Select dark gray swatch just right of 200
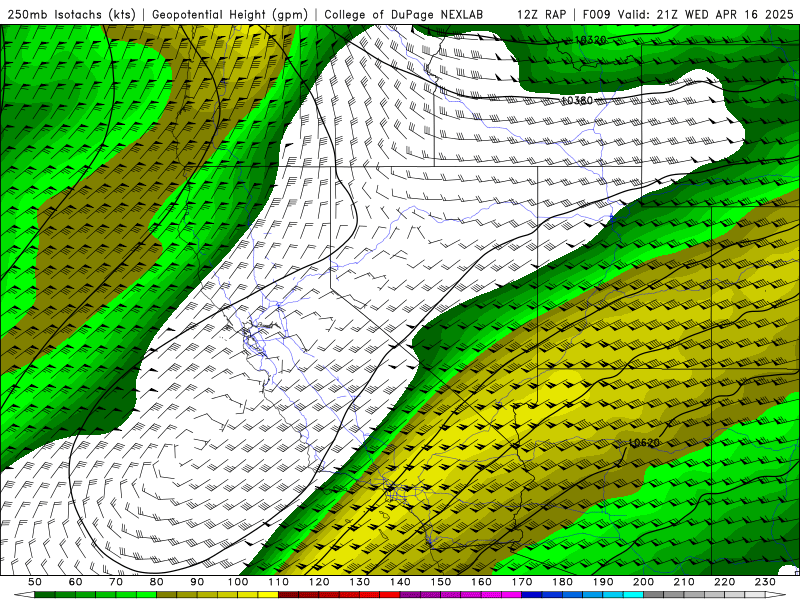Image resolution: width=800 pixels, height=600 pixels. (x=654, y=595)
